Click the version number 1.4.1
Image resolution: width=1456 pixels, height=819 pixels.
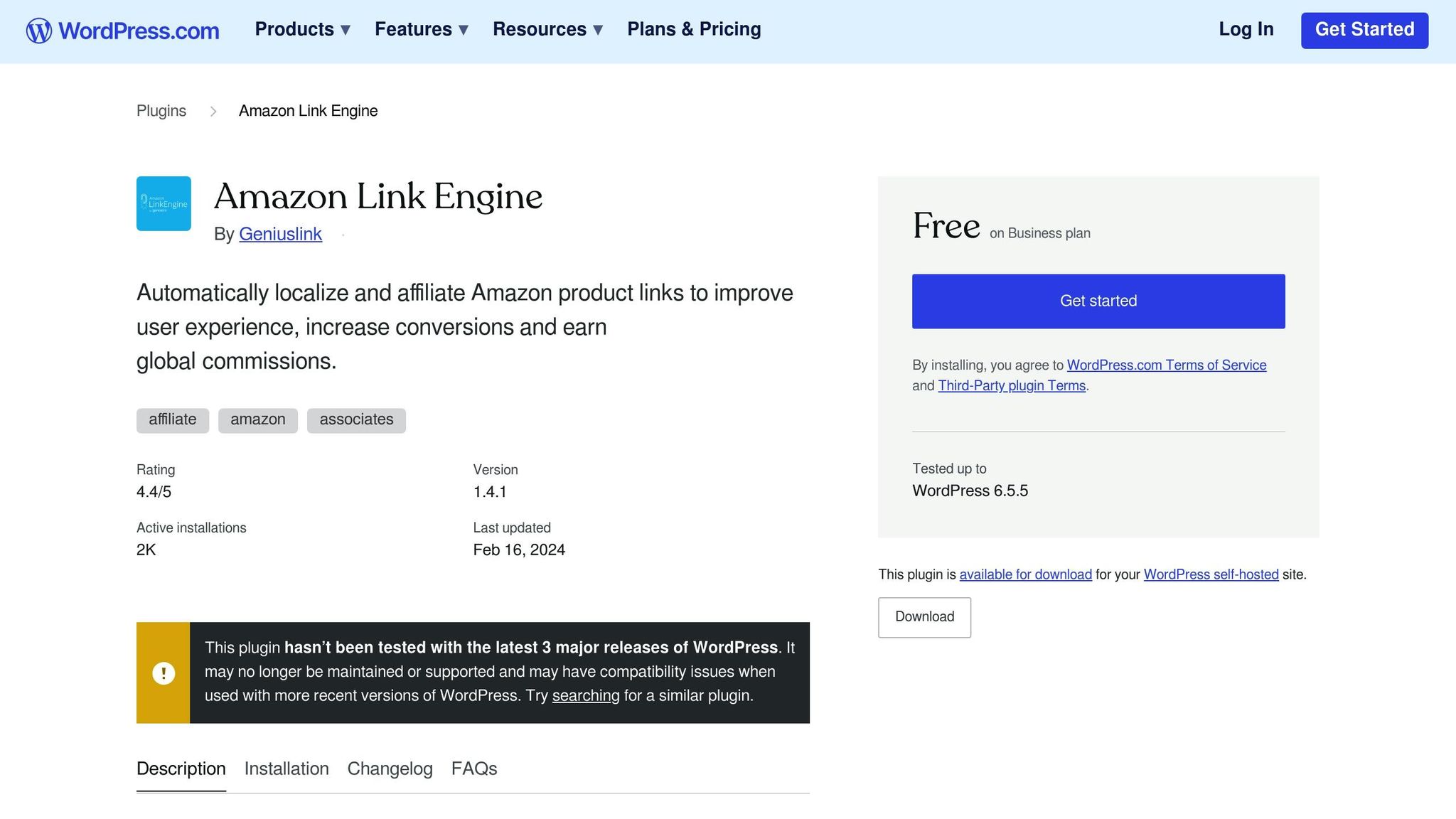point(490,492)
